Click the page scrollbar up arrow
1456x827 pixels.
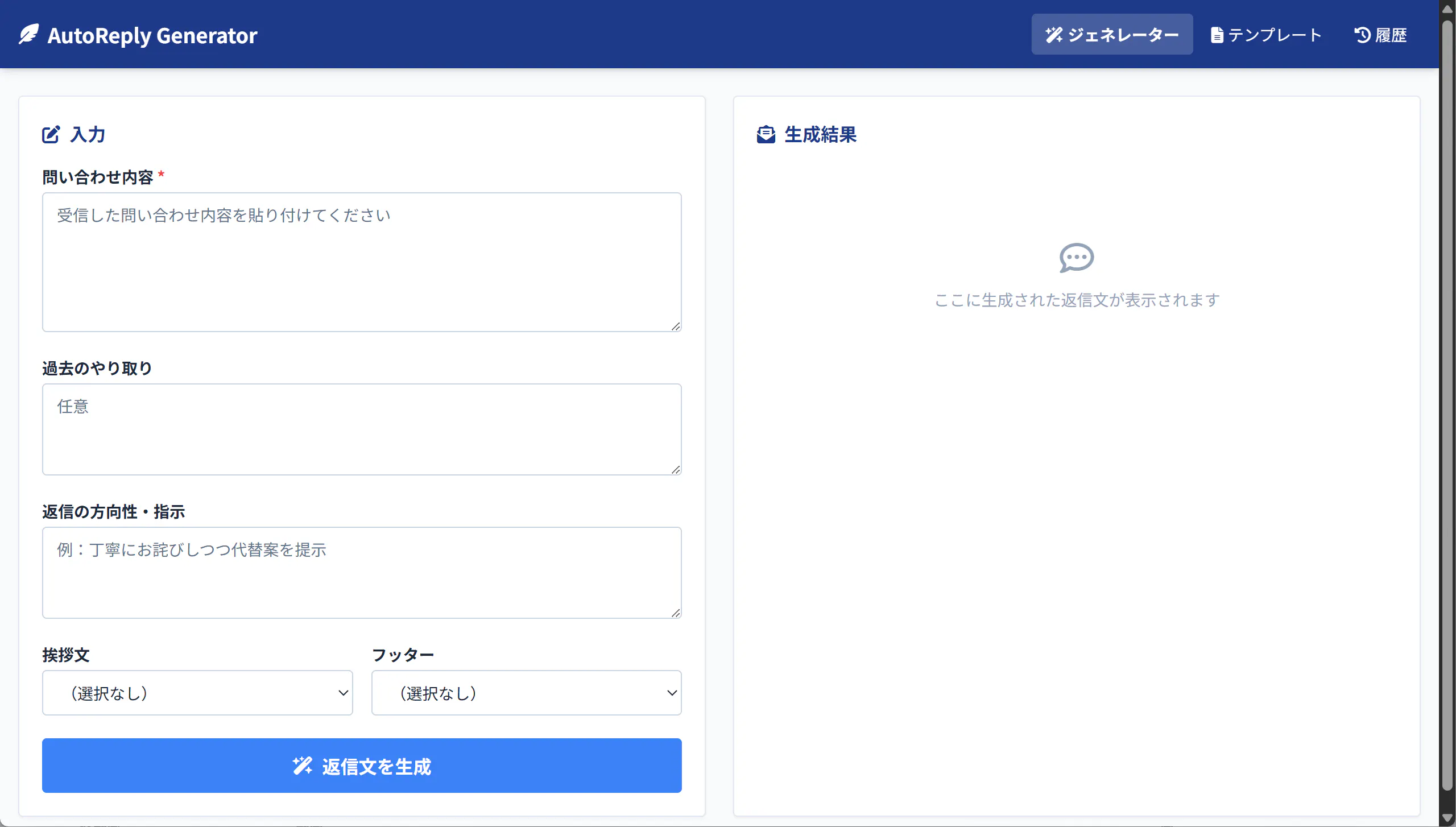pos(1447,8)
